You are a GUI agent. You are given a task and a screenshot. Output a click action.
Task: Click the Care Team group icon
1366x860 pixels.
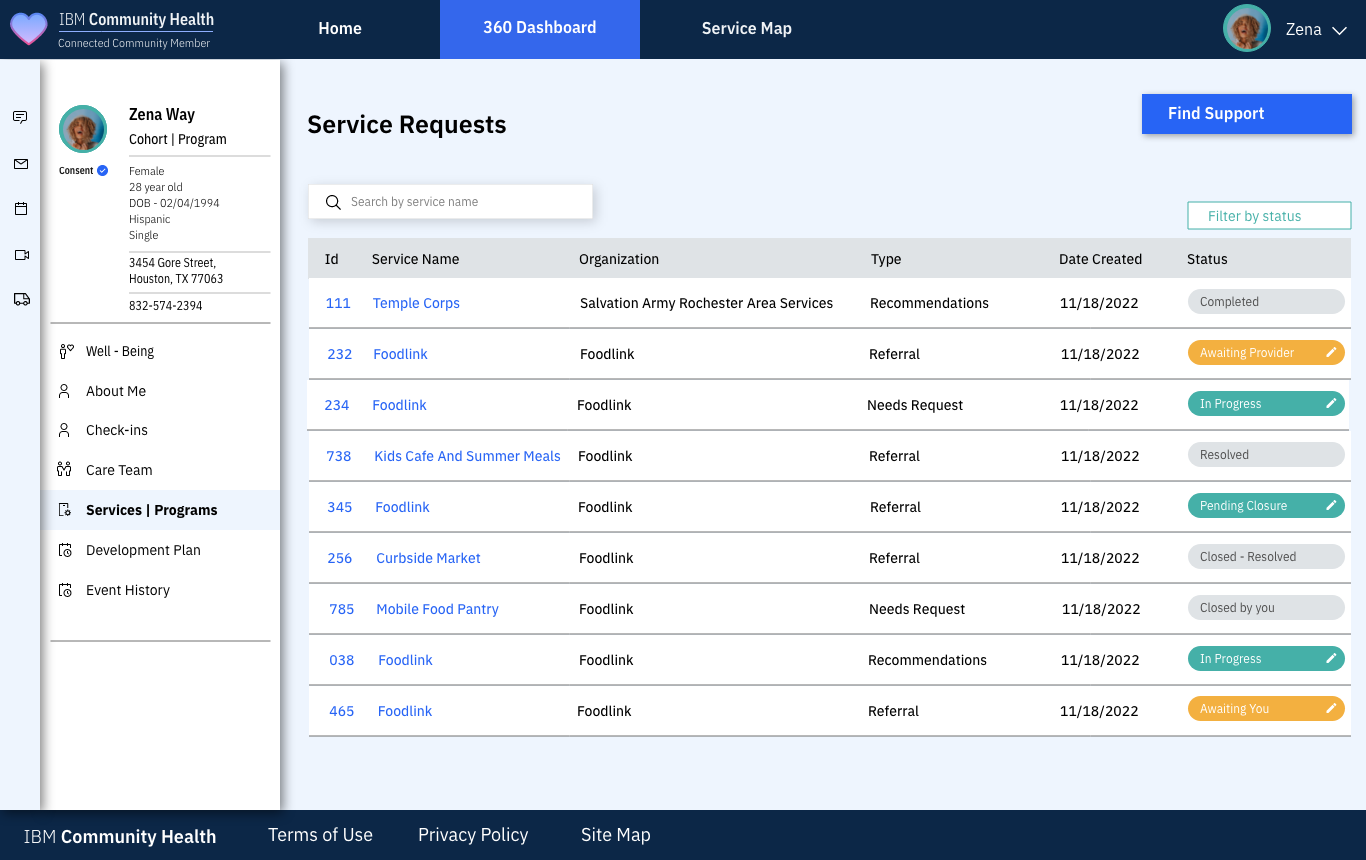pos(65,470)
